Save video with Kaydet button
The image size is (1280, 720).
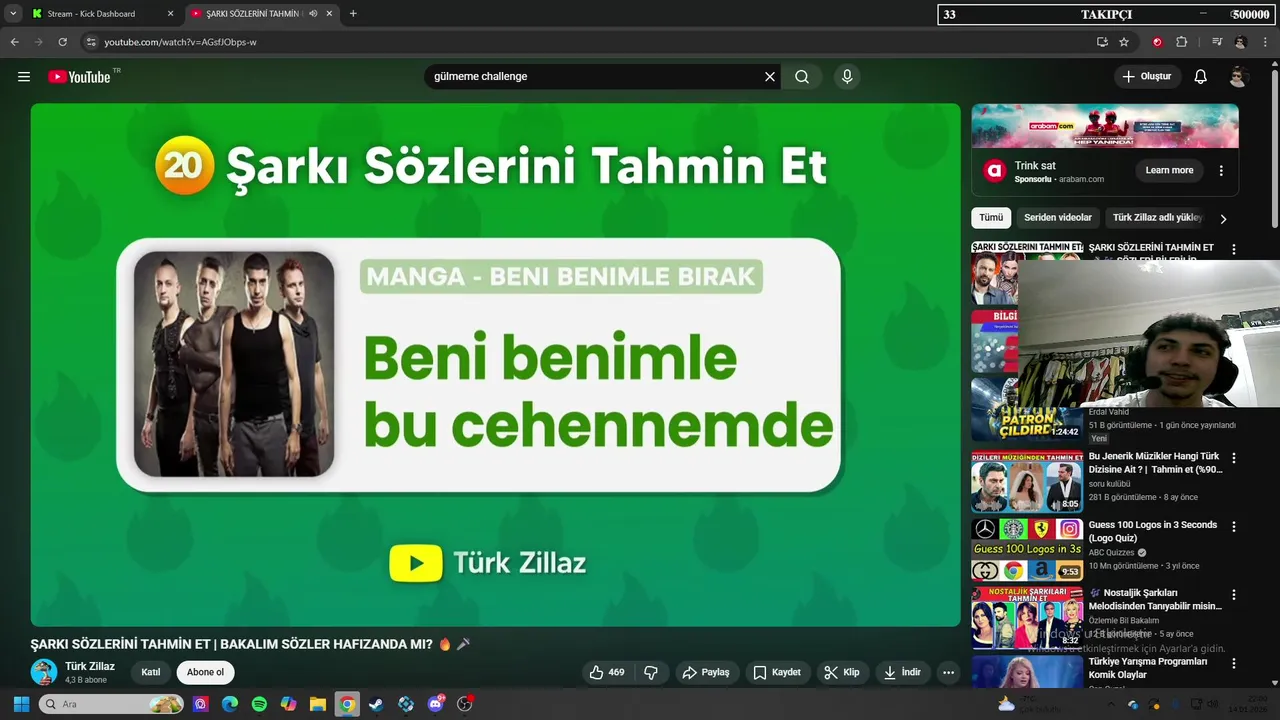777,673
